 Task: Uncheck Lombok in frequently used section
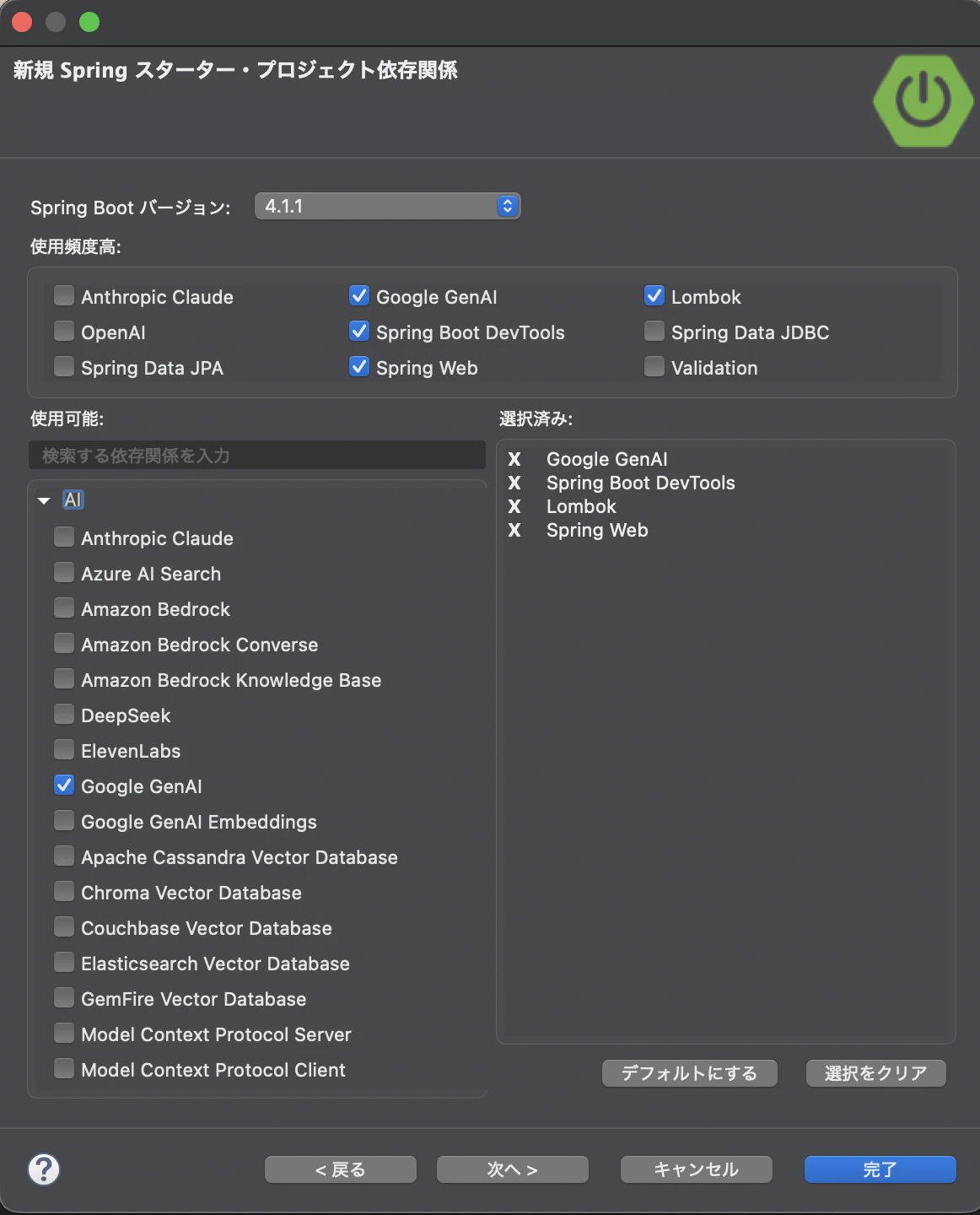[x=654, y=295]
